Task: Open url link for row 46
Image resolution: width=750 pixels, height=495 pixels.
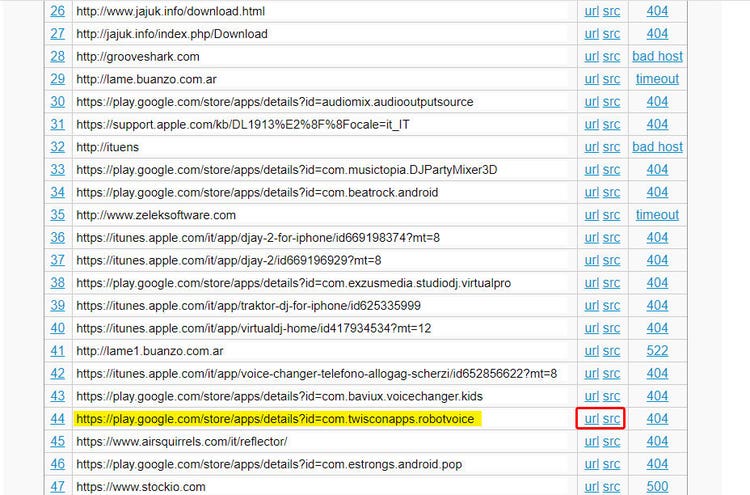Action: (x=591, y=464)
